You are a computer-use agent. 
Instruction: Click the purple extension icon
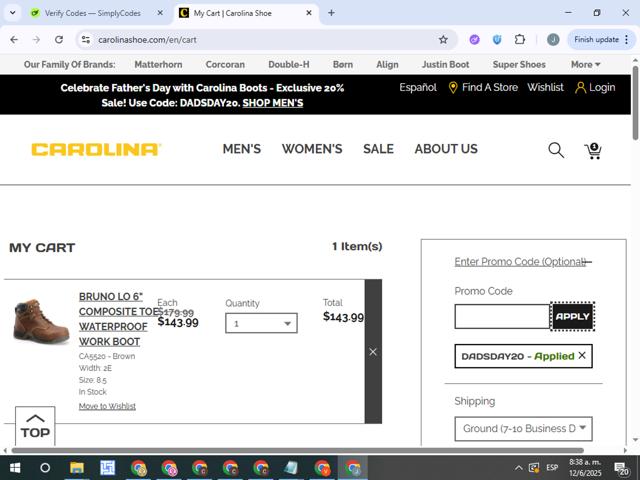pyautogui.click(x=474, y=40)
